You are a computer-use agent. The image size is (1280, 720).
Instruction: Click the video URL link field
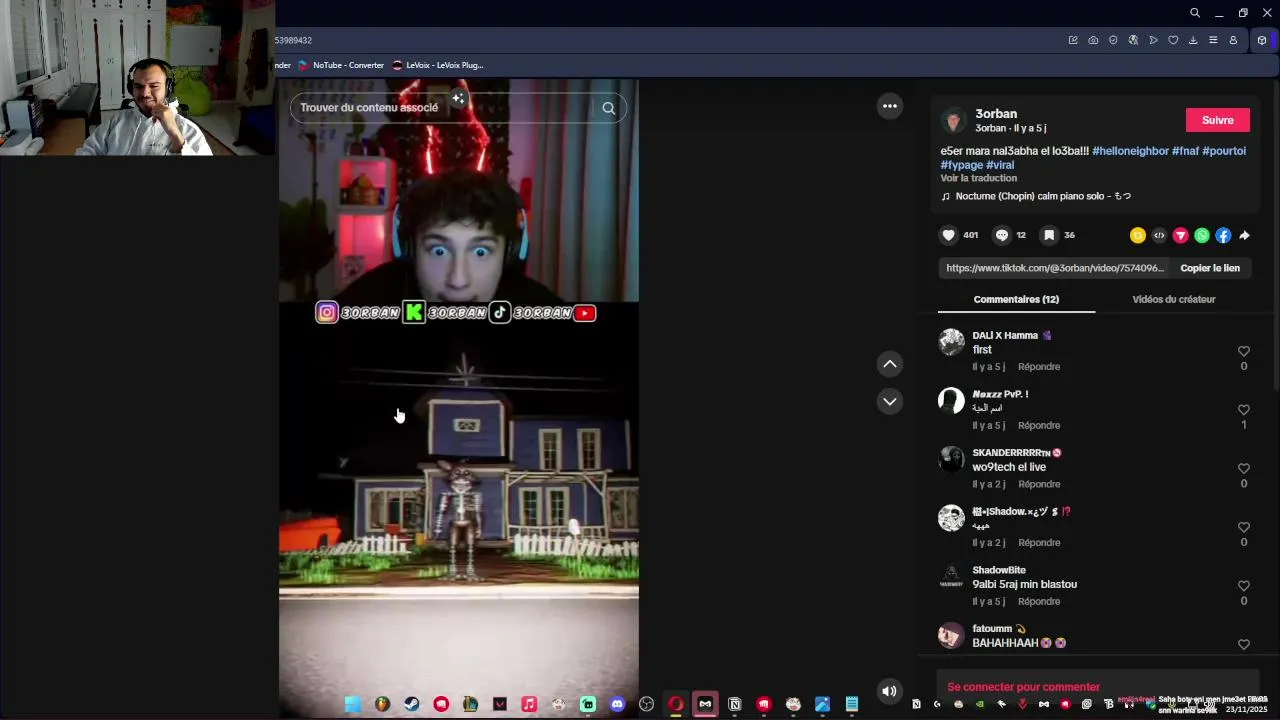(1055, 268)
